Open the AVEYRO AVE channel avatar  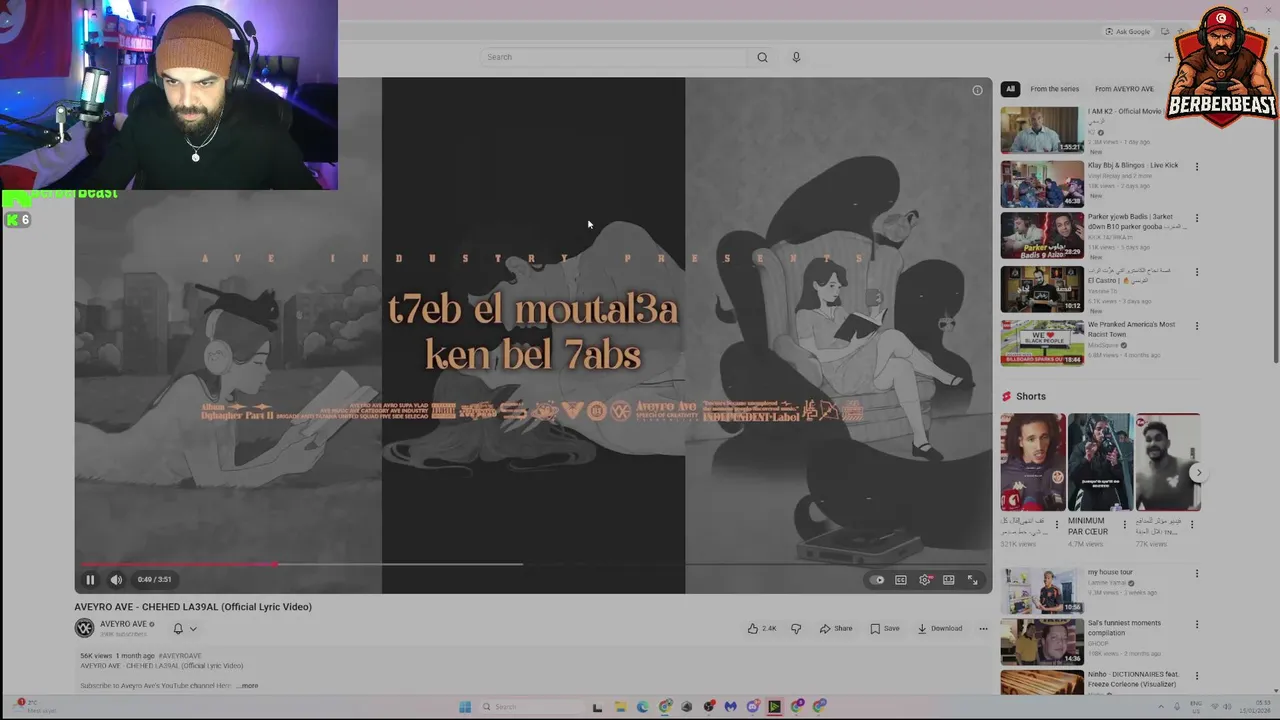pyautogui.click(x=84, y=628)
